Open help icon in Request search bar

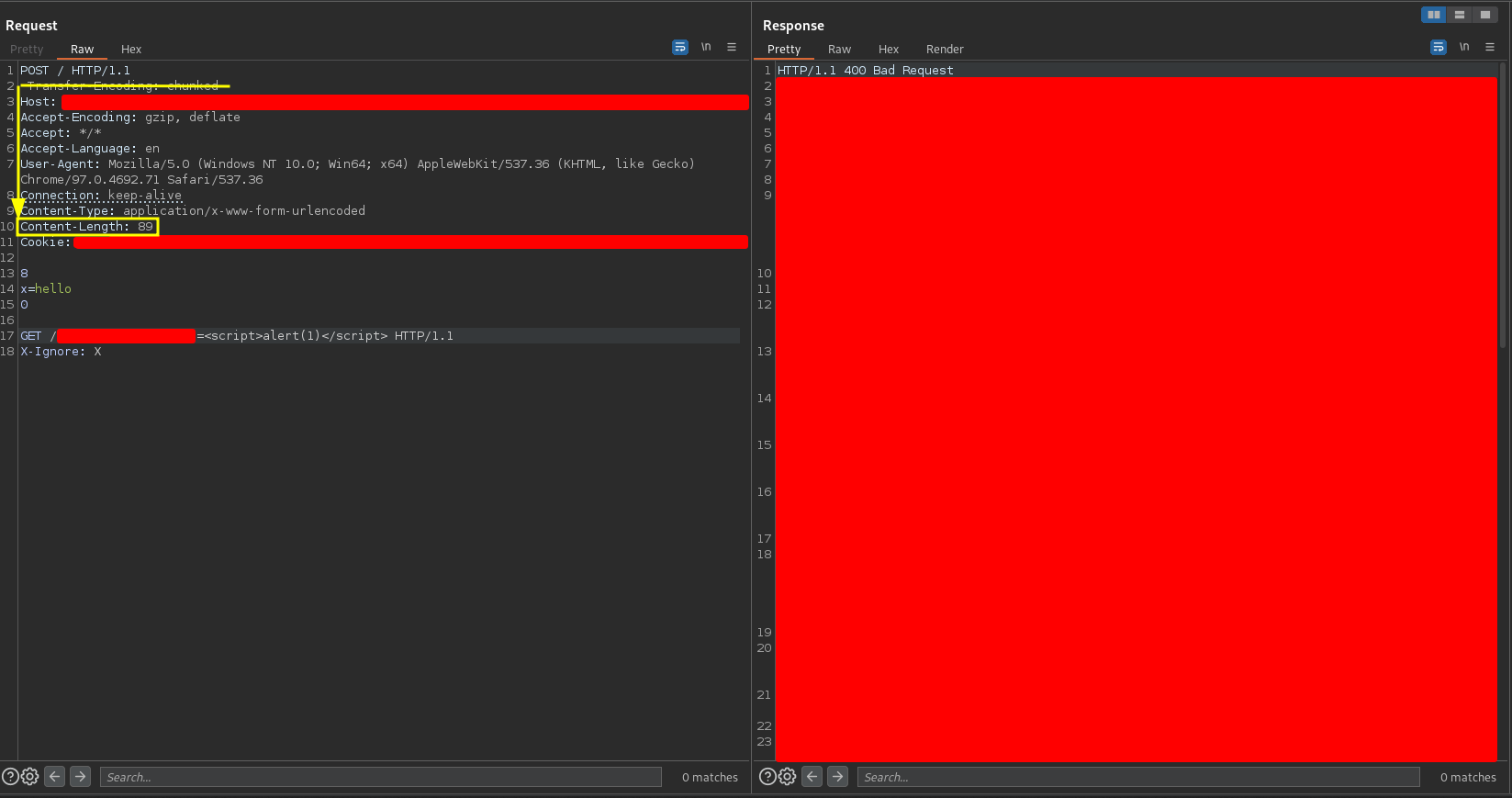10,777
